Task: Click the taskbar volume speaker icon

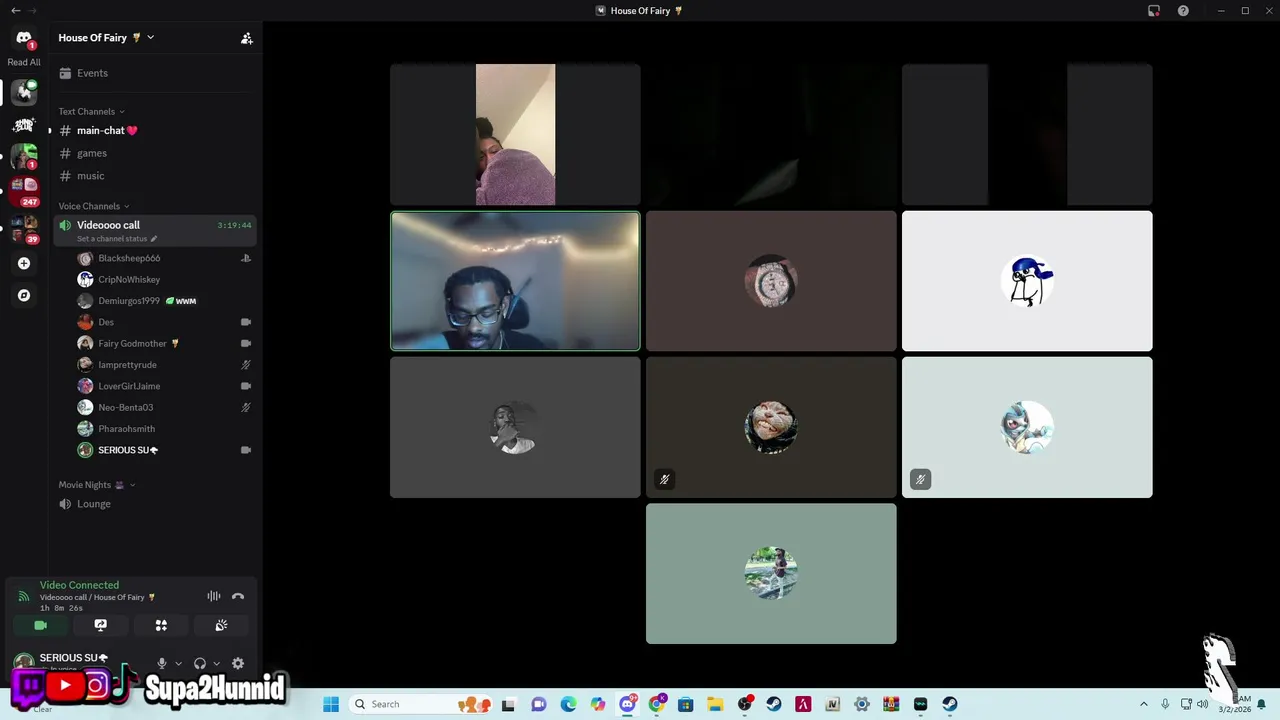Action: click(1202, 704)
